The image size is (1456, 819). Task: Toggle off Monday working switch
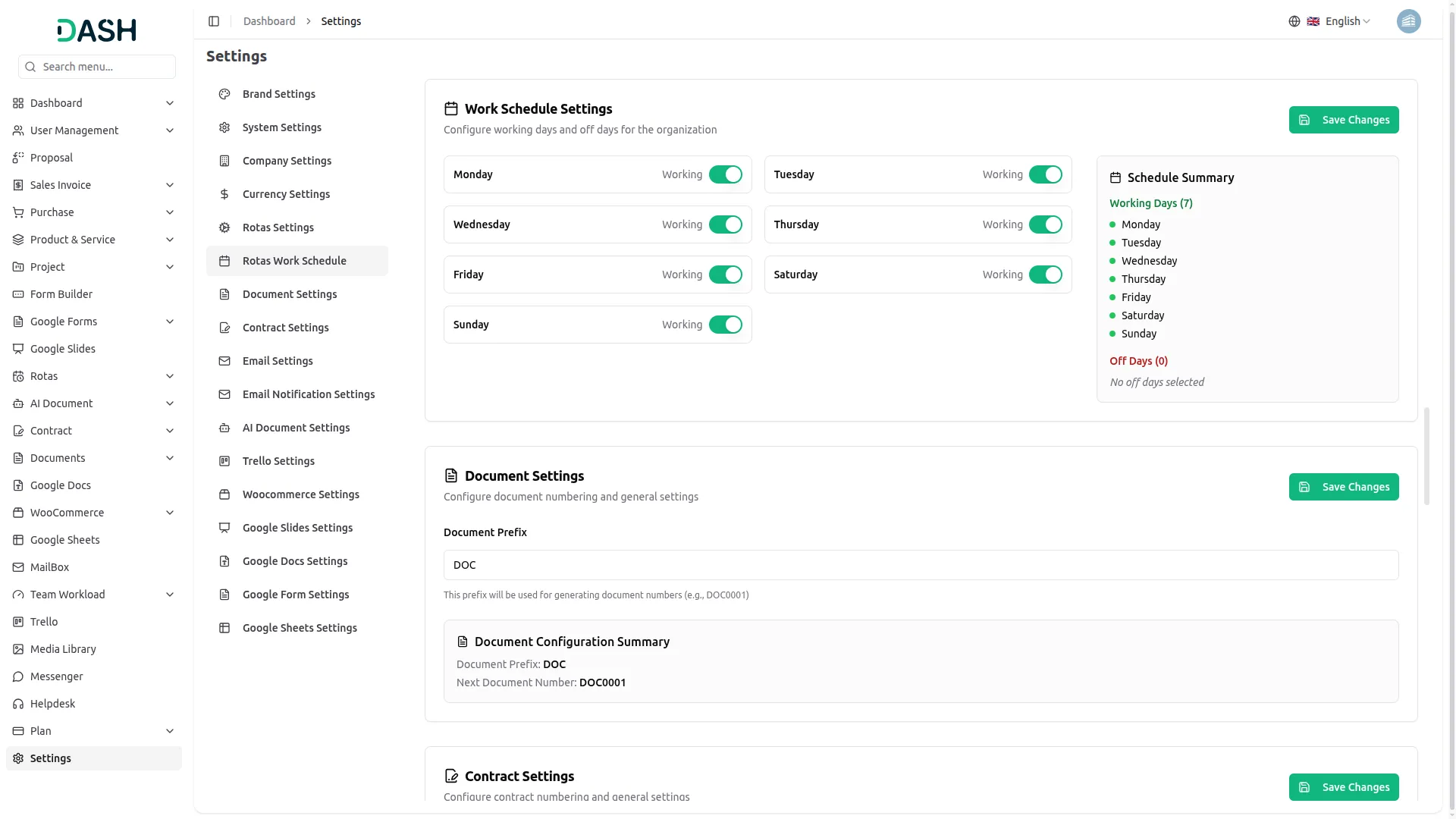coord(726,174)
